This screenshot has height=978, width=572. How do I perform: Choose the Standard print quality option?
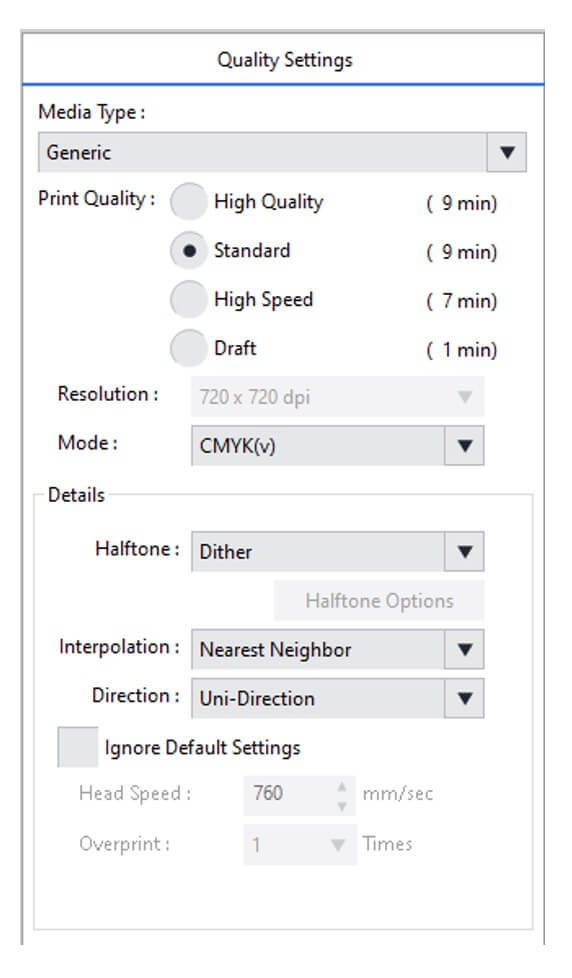(188, 251)
